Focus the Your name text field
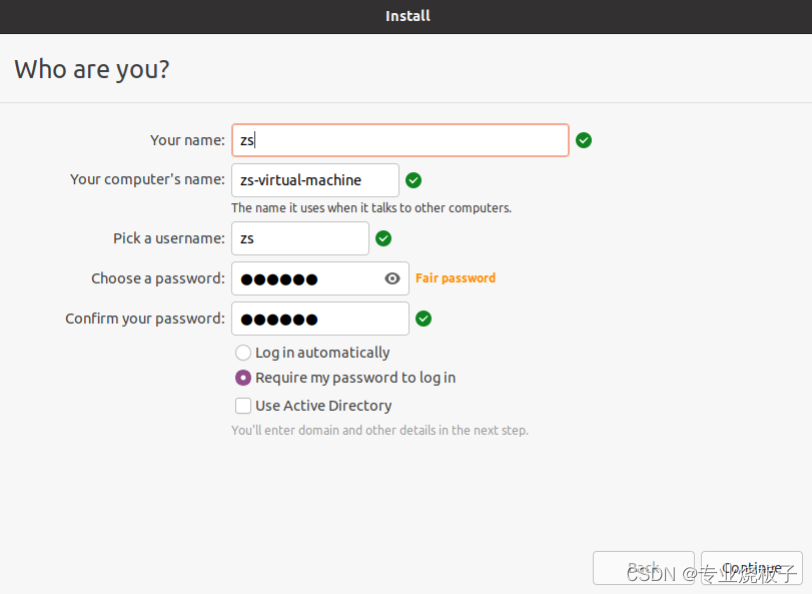This screenshot has width=812, height=594. coord(400,140)
